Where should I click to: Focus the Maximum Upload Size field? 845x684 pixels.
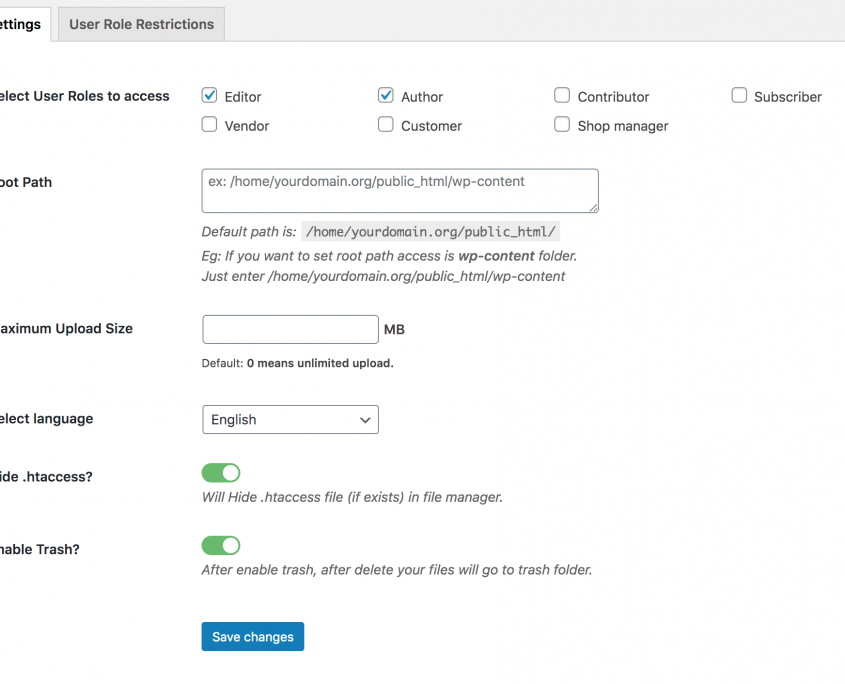(x=290, y=329)
